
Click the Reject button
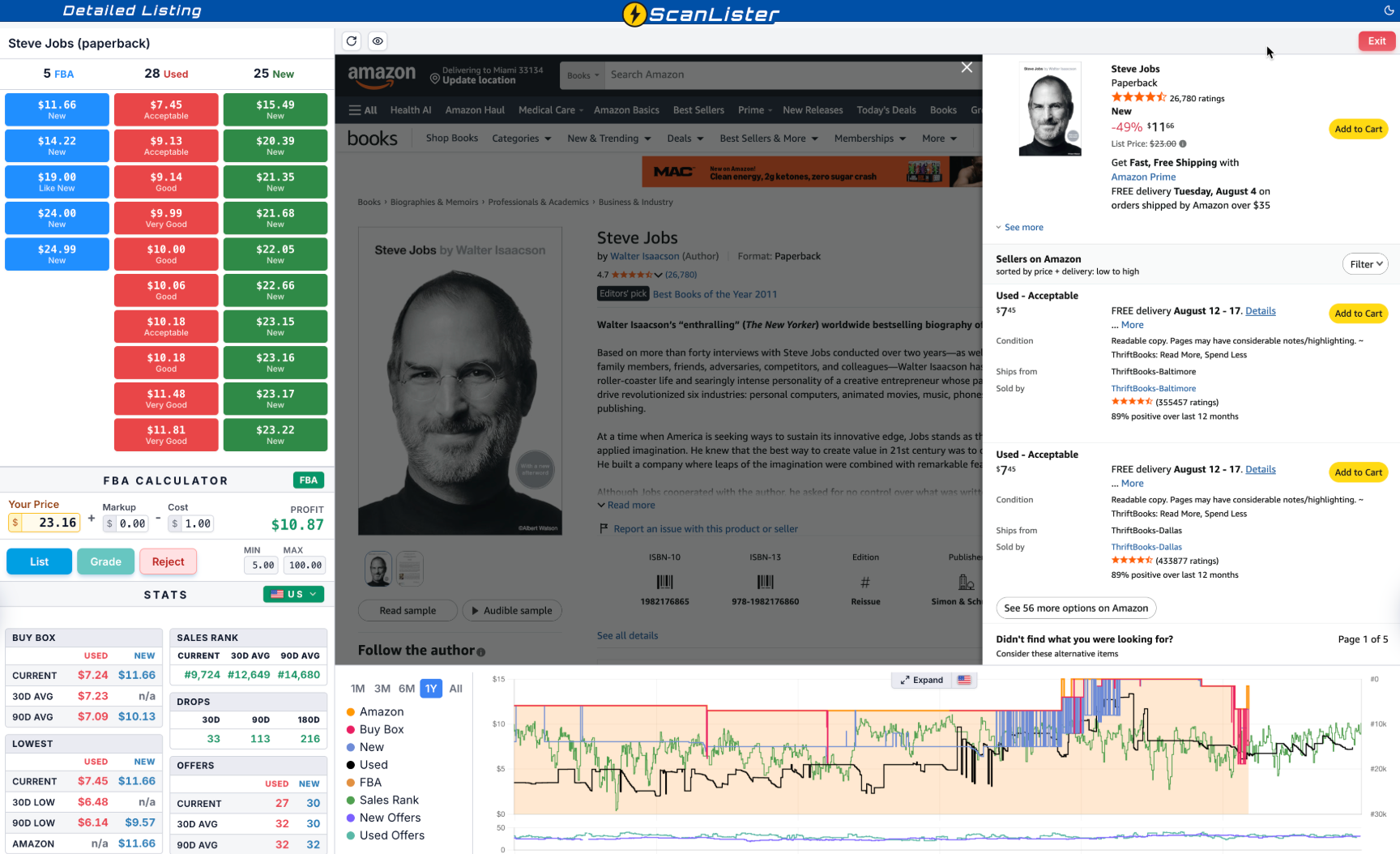168,562
